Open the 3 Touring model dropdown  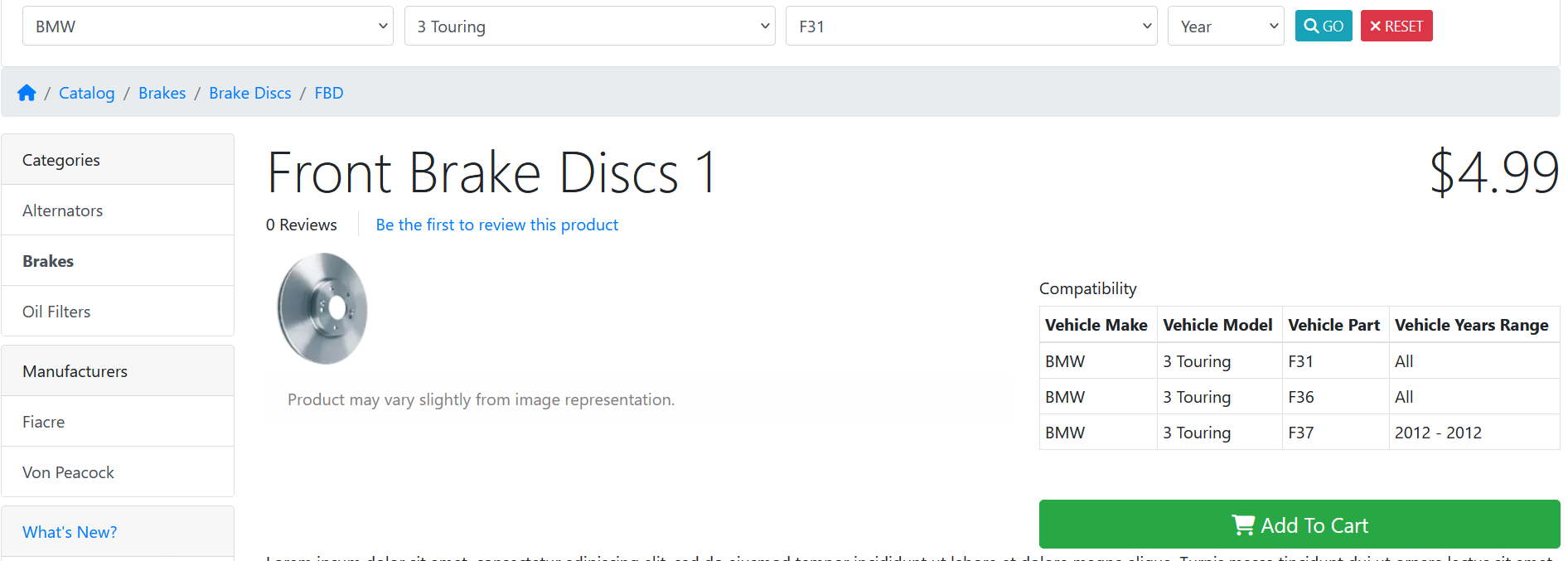[590, 27]
